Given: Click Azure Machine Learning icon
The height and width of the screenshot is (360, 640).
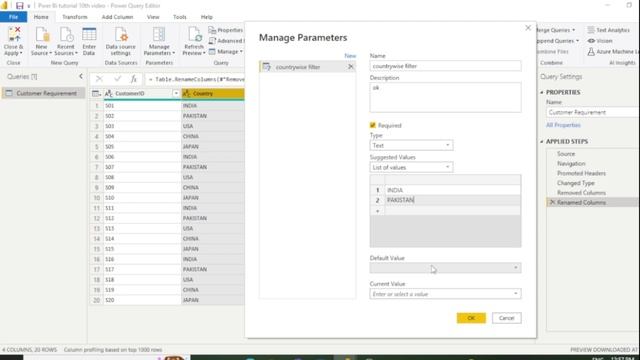Looking at the screenshot, I should click(591, 51).
